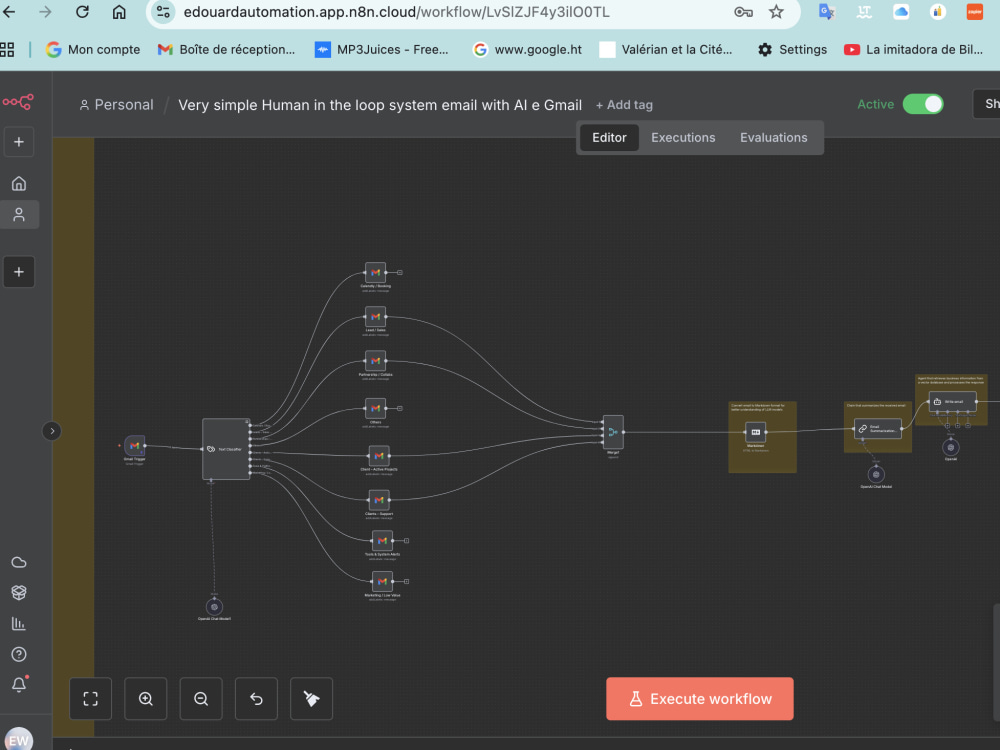The image size is (1000, 750).
Task: Open the La imitadora de Bil... YouTube bookmark
Action: (913, 49)
